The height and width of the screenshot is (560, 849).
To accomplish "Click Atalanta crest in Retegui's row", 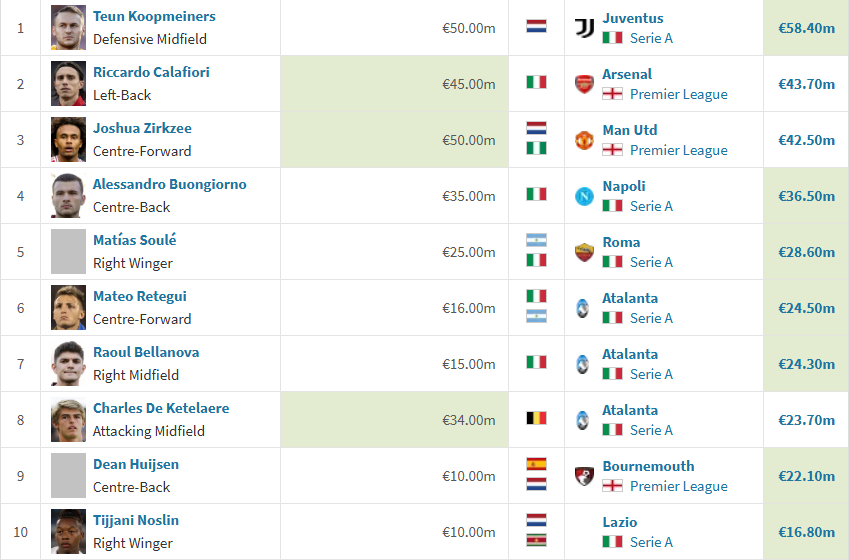I will 583,308.
